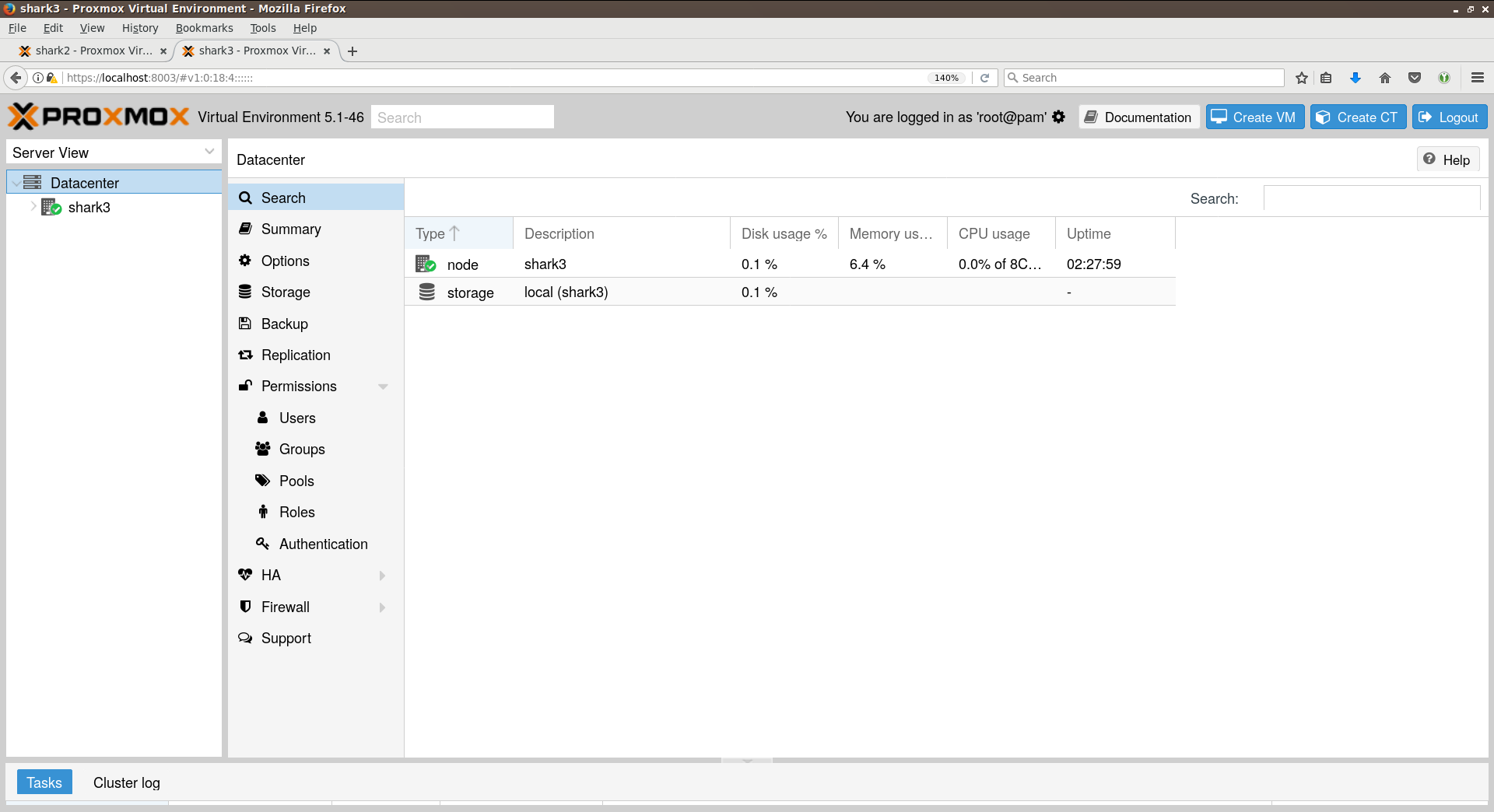This screenshot has width=1494, height=812.
Task: Expand the shark3 node in tree
Action: point(33,207)
